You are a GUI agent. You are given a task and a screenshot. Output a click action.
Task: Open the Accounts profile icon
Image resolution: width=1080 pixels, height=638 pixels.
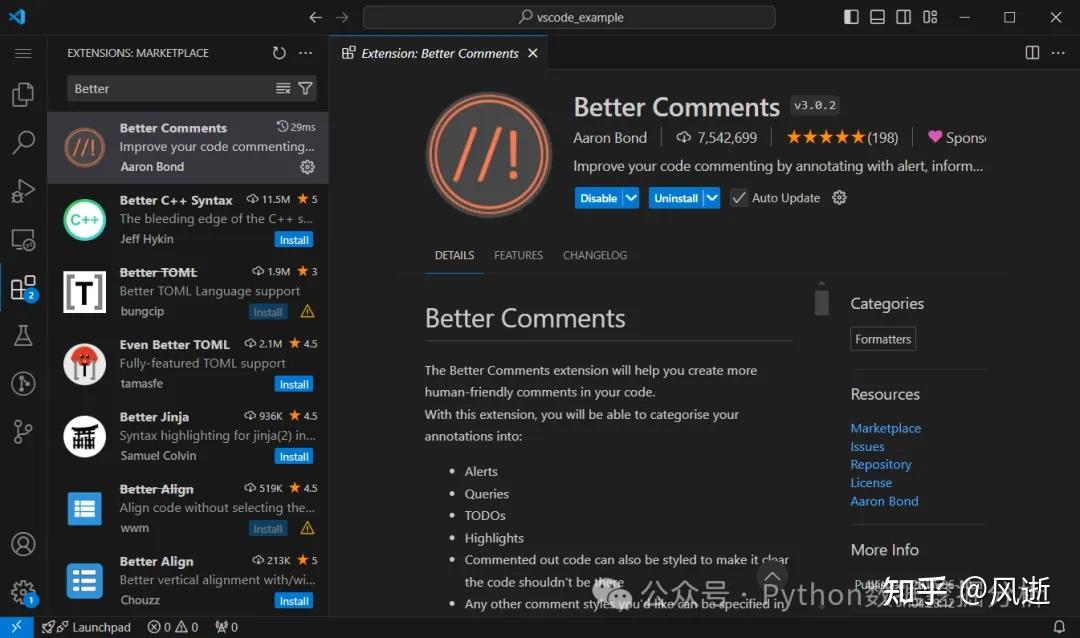(23, 544)
